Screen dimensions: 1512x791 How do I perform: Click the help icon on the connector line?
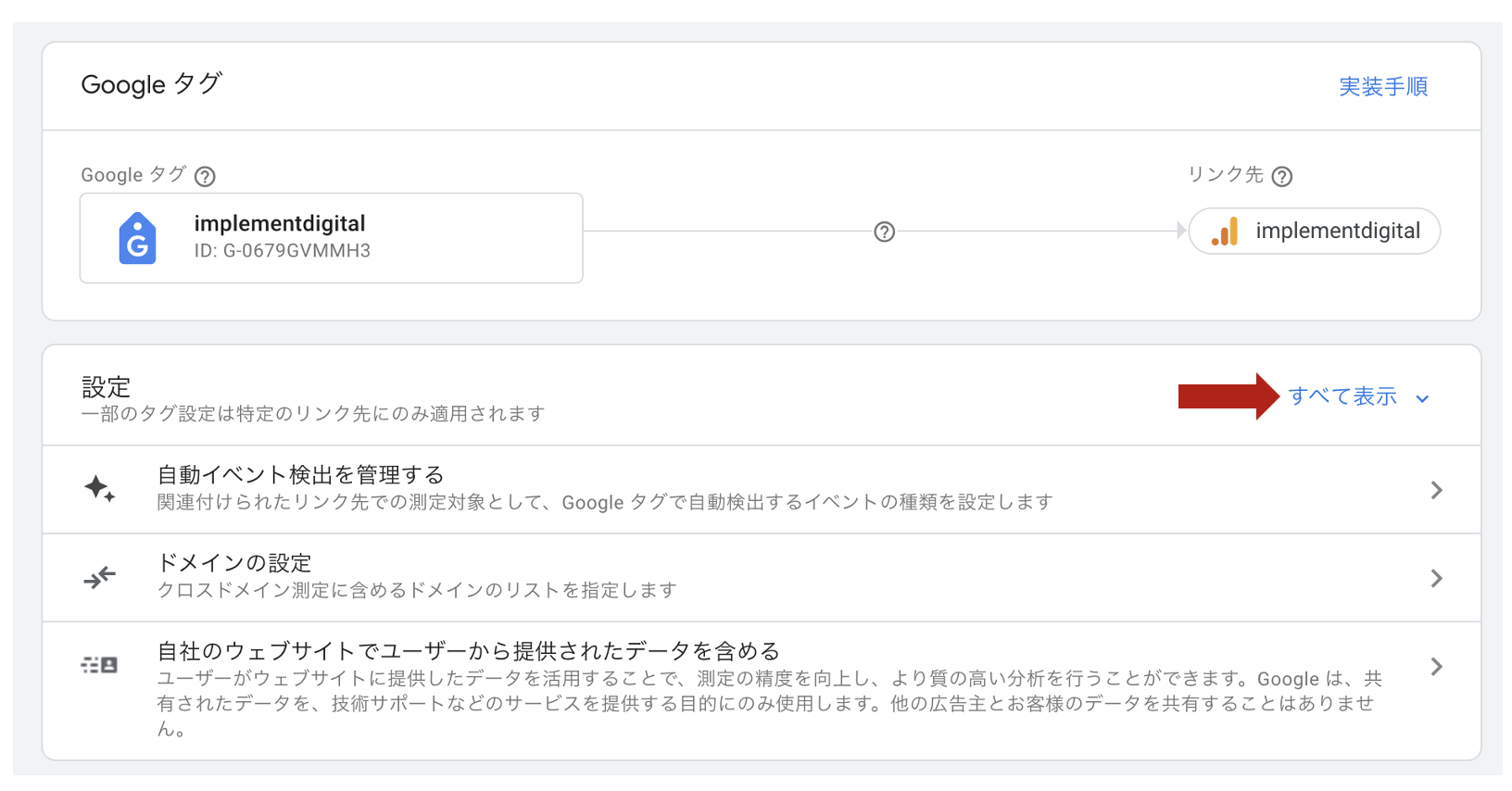[x=885, y=232]
